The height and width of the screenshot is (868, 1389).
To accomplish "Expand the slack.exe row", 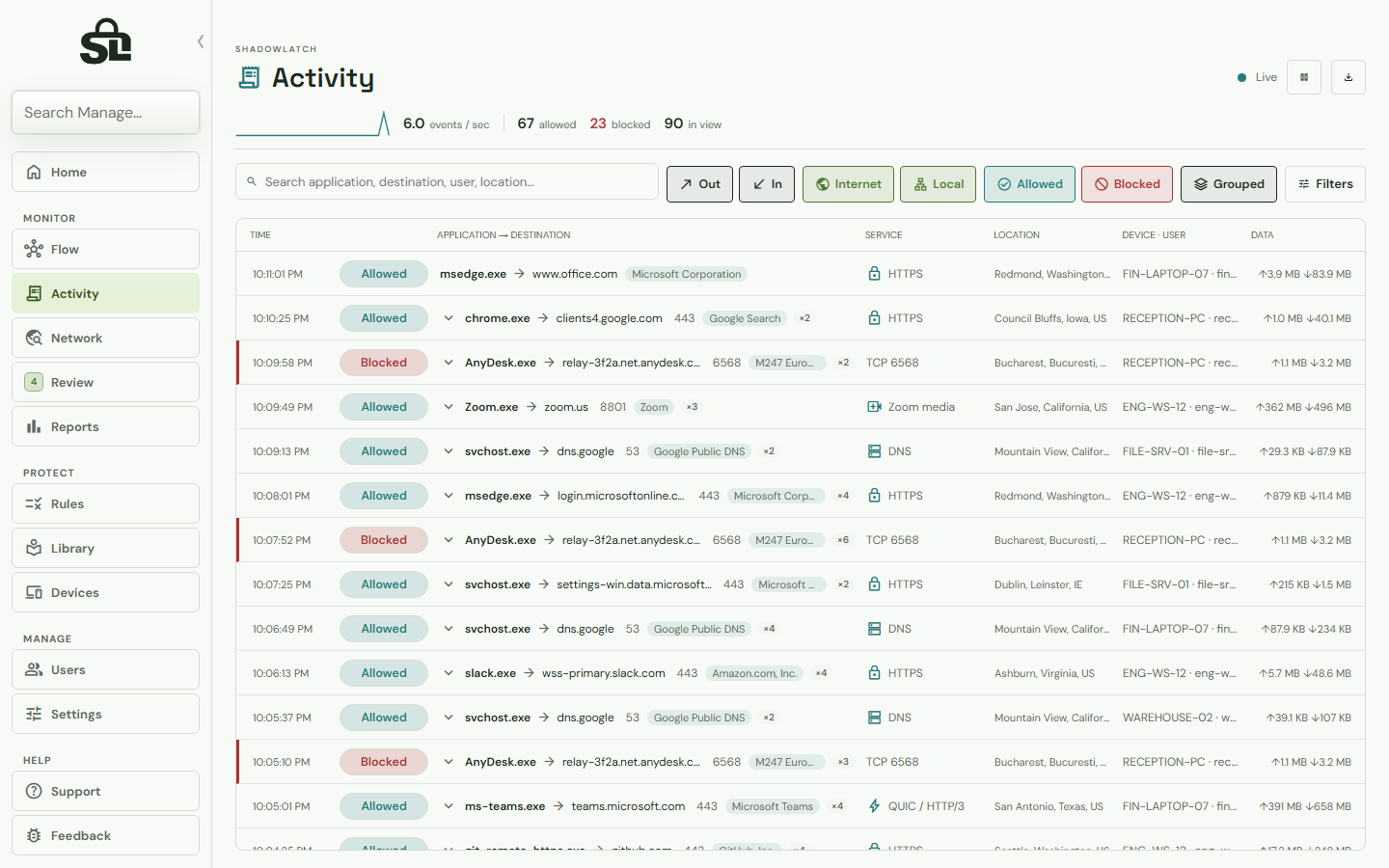I will 449,673.
